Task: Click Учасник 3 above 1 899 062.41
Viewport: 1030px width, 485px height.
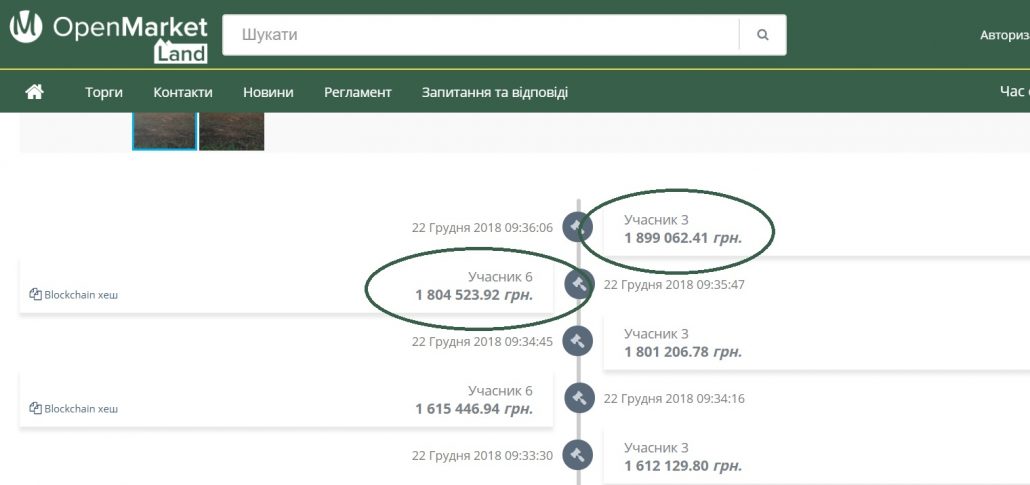Action: (656, 220)
